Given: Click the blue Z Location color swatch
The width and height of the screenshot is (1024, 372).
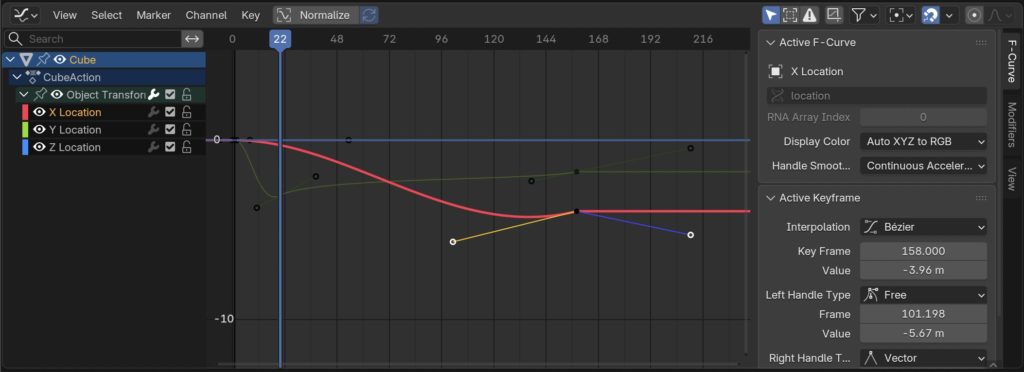Looking at the screenshot, I should tap(25, 147).
